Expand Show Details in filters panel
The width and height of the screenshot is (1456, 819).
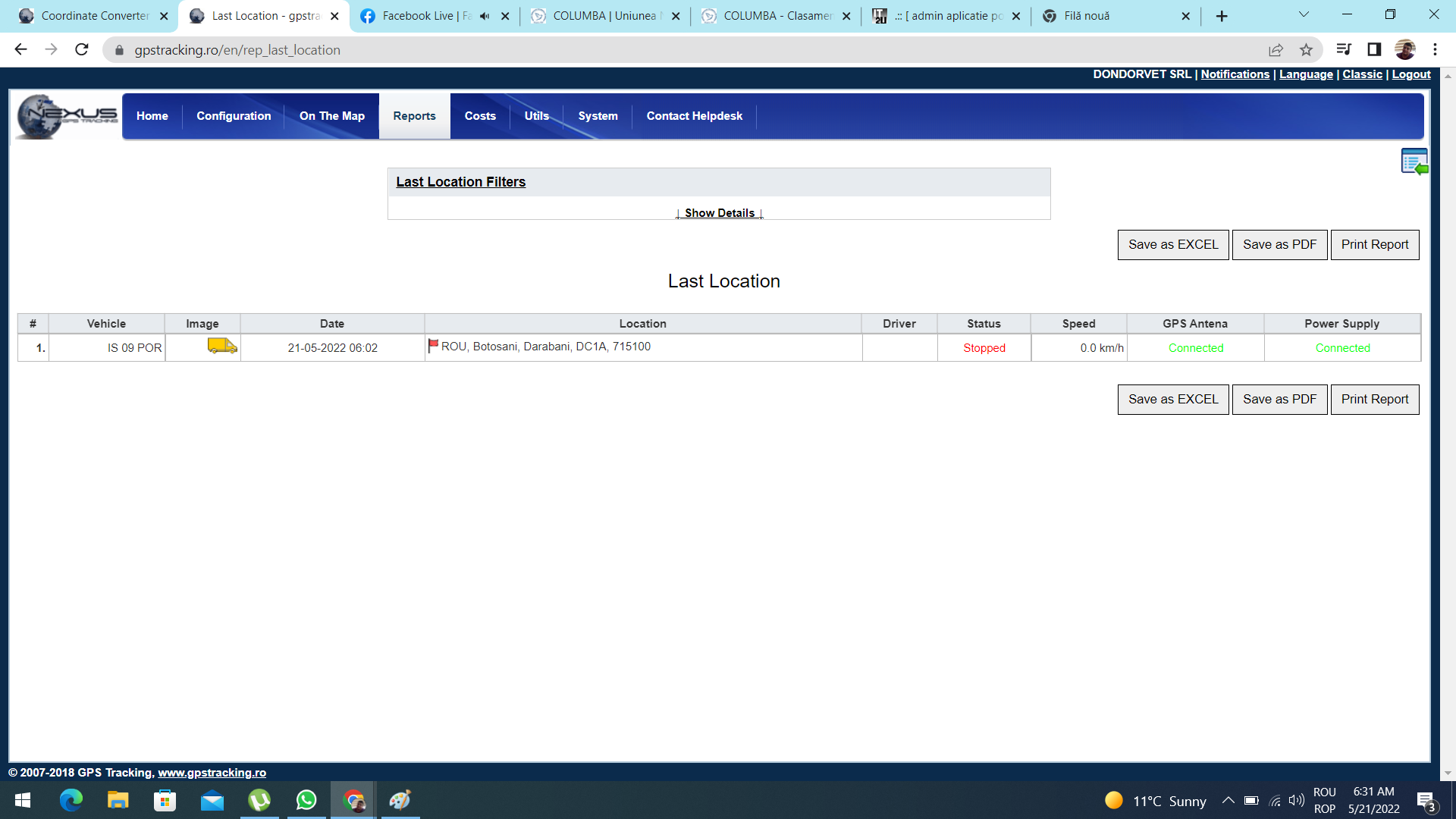tap(719, 213)
